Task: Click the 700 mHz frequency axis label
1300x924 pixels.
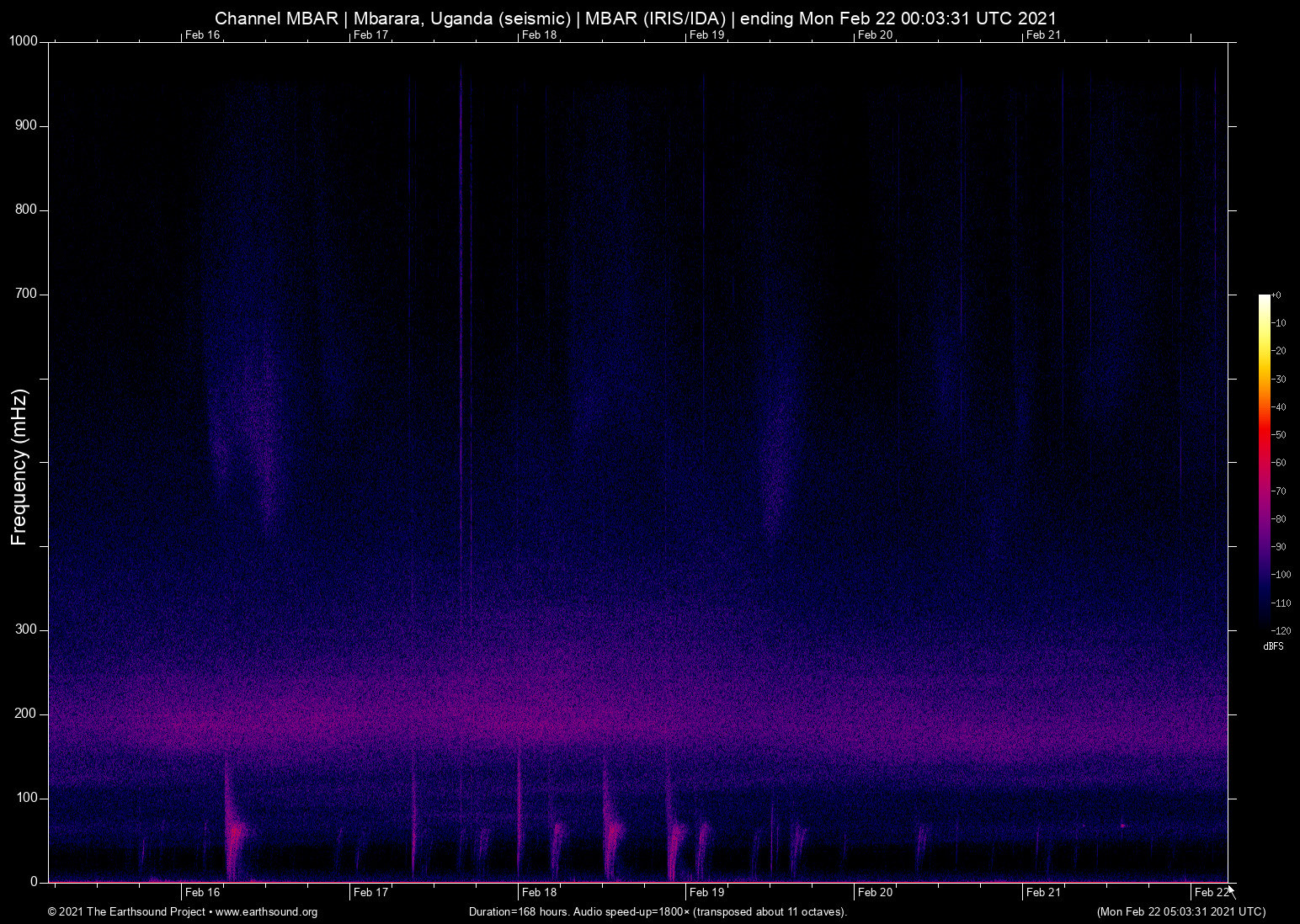Action: click(26, 294)
